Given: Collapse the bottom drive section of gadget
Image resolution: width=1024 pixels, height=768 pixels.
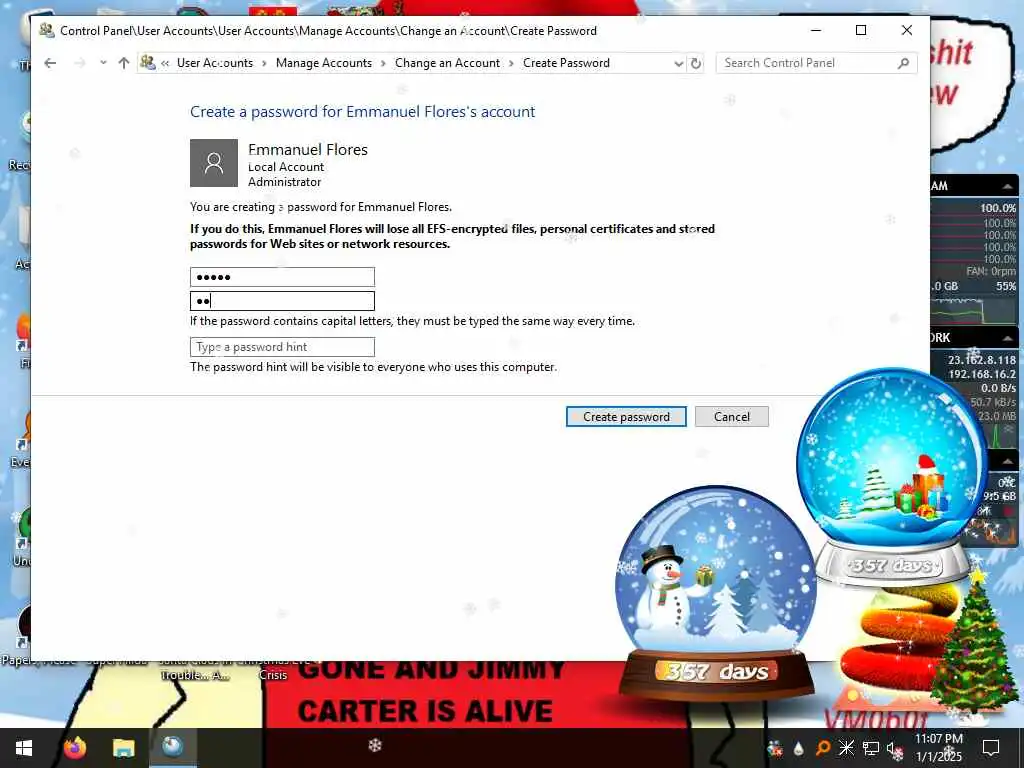Looking at the screenshot, I should [1008, 462].
